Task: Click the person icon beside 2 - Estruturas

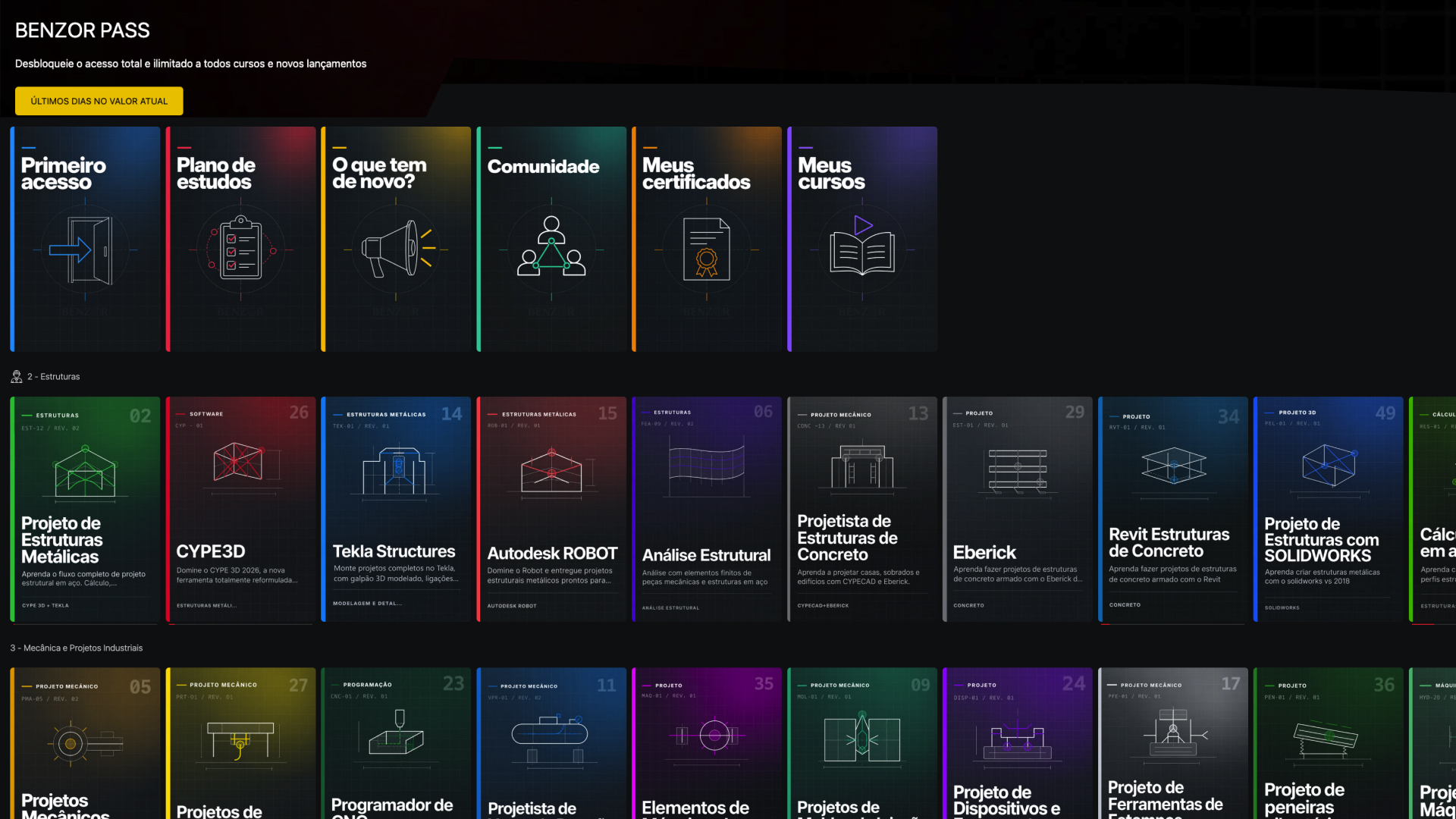Action: pos(17,377)
